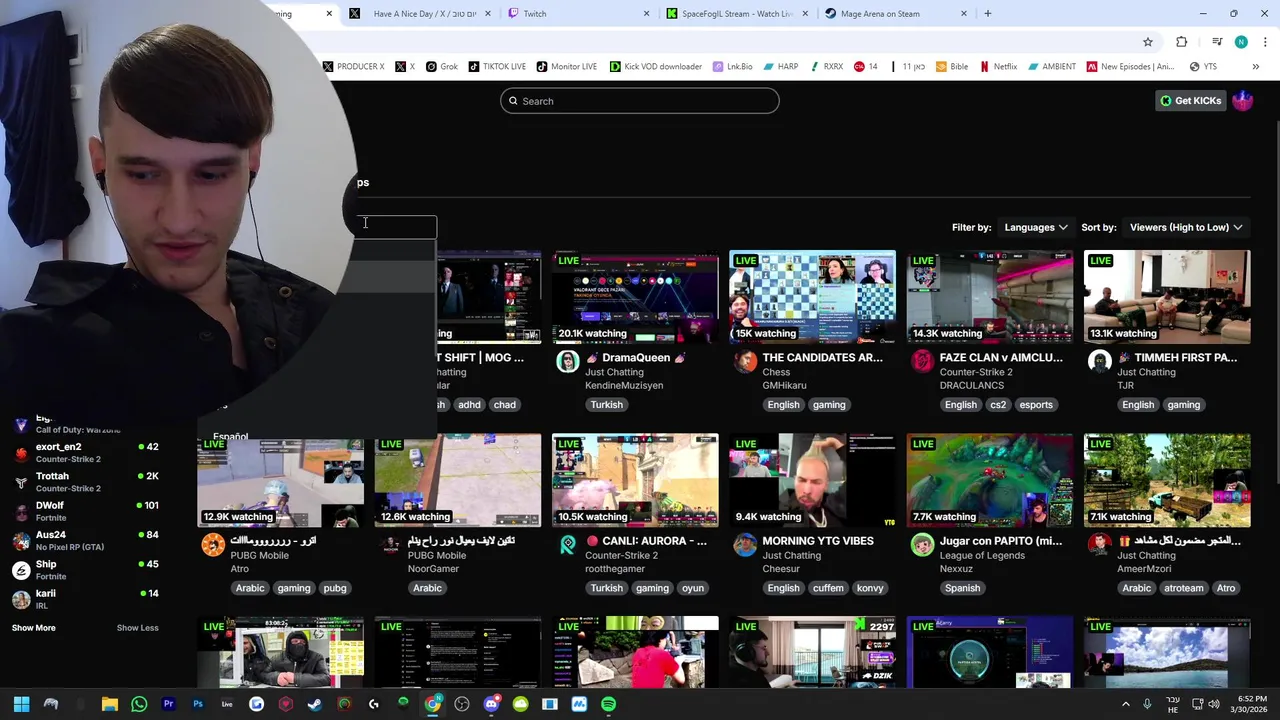The height and width of the screenshot is (720, 1280).
Task: Open the Viewers (High to Low) sort dropdown
Action: tap(1186, 227)
